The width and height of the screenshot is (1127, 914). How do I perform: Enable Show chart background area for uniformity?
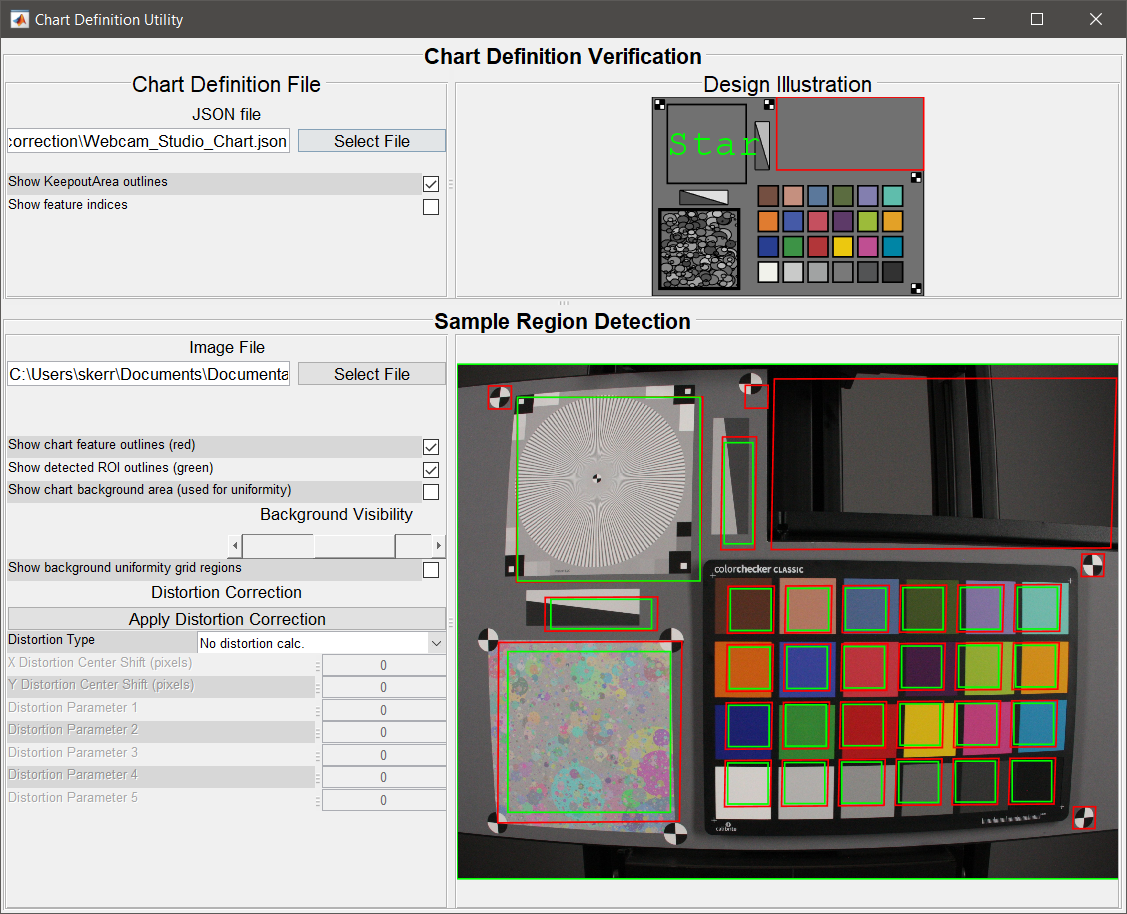431,491
